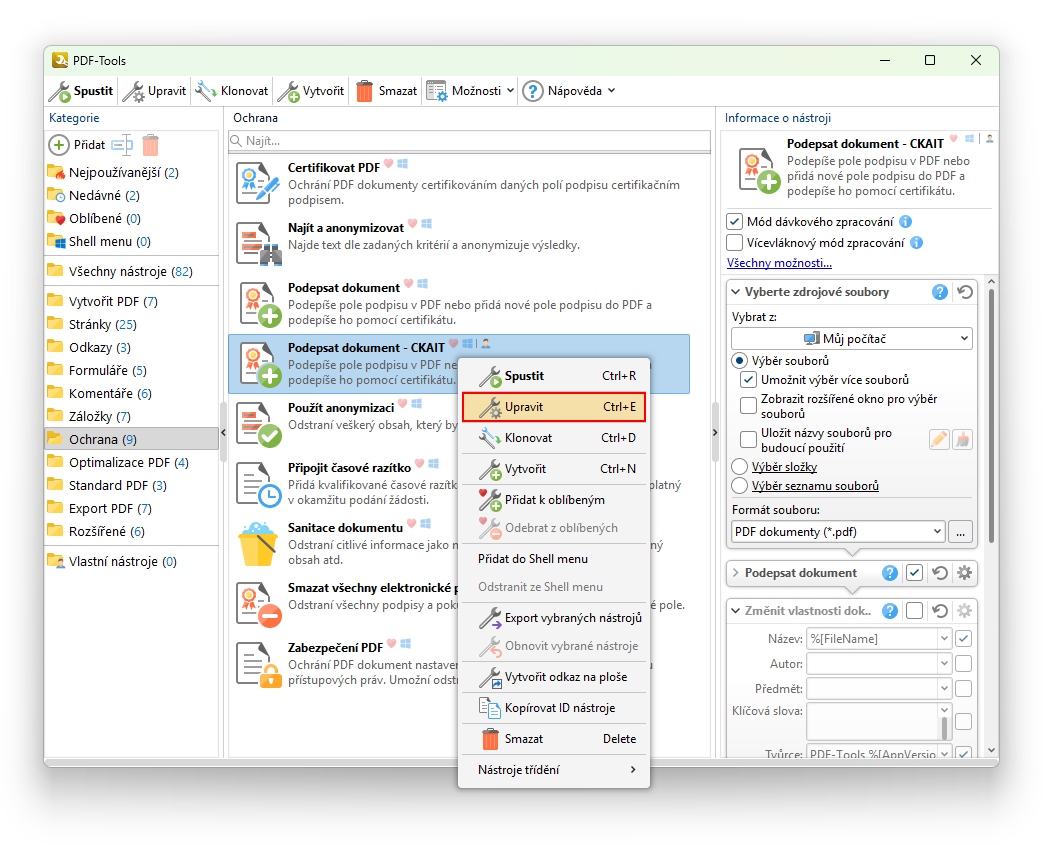The height and width of the screenshot is (845, 1043).
Task: Open the Nástroje třídění submenu
Action: [554, 770]
